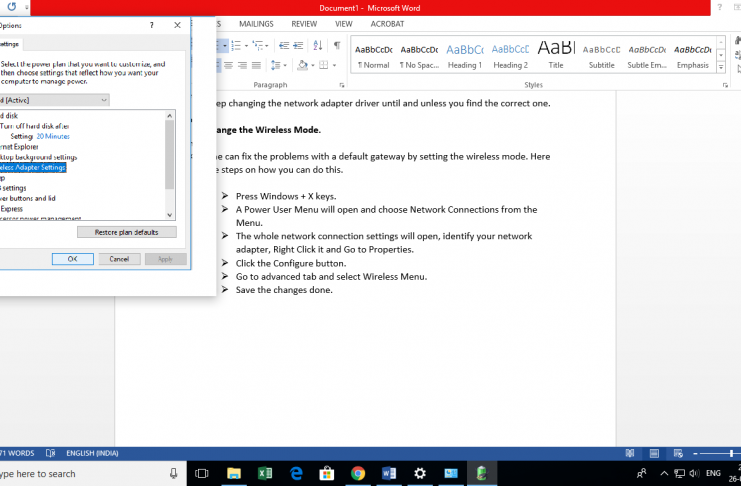The image size is (741, 486).
Task: Apply Align Right alignment
Action: tap(242, 65)
